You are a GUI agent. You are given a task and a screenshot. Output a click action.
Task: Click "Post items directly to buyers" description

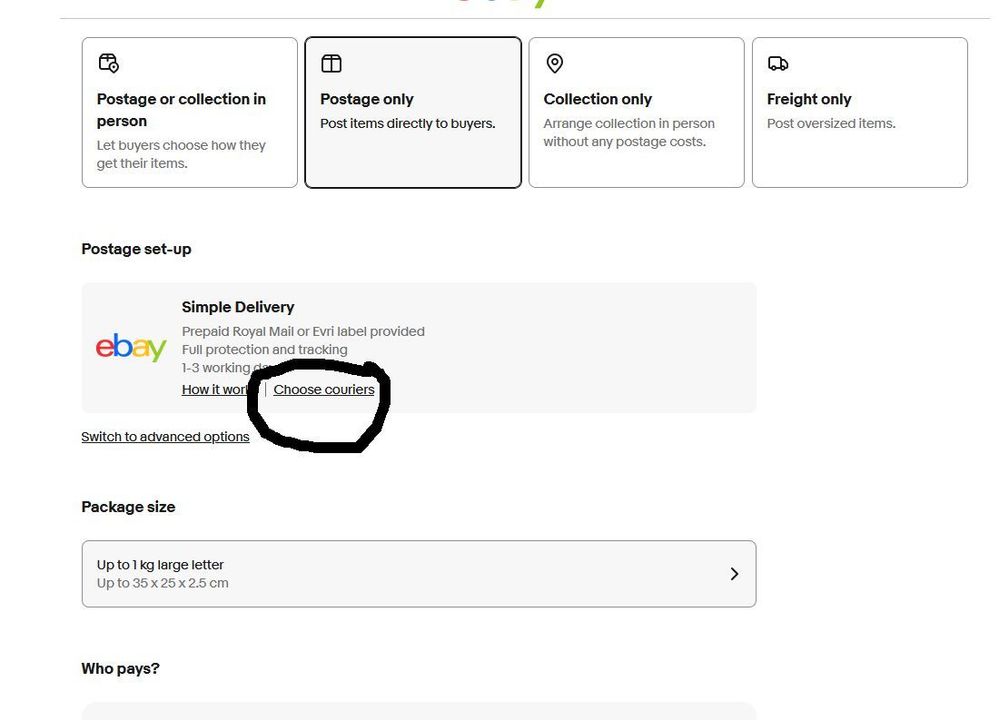point(407,124)
